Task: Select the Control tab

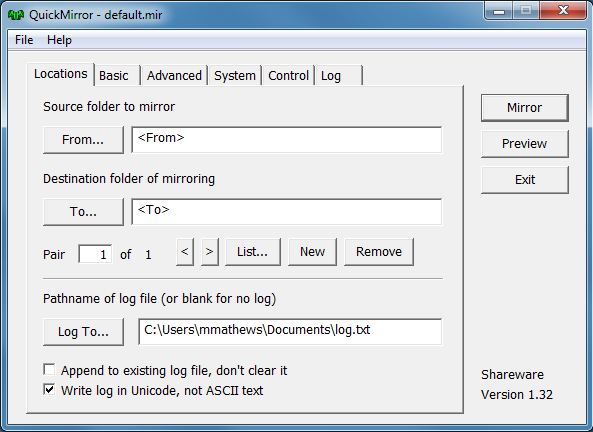Action: (289, 76)
